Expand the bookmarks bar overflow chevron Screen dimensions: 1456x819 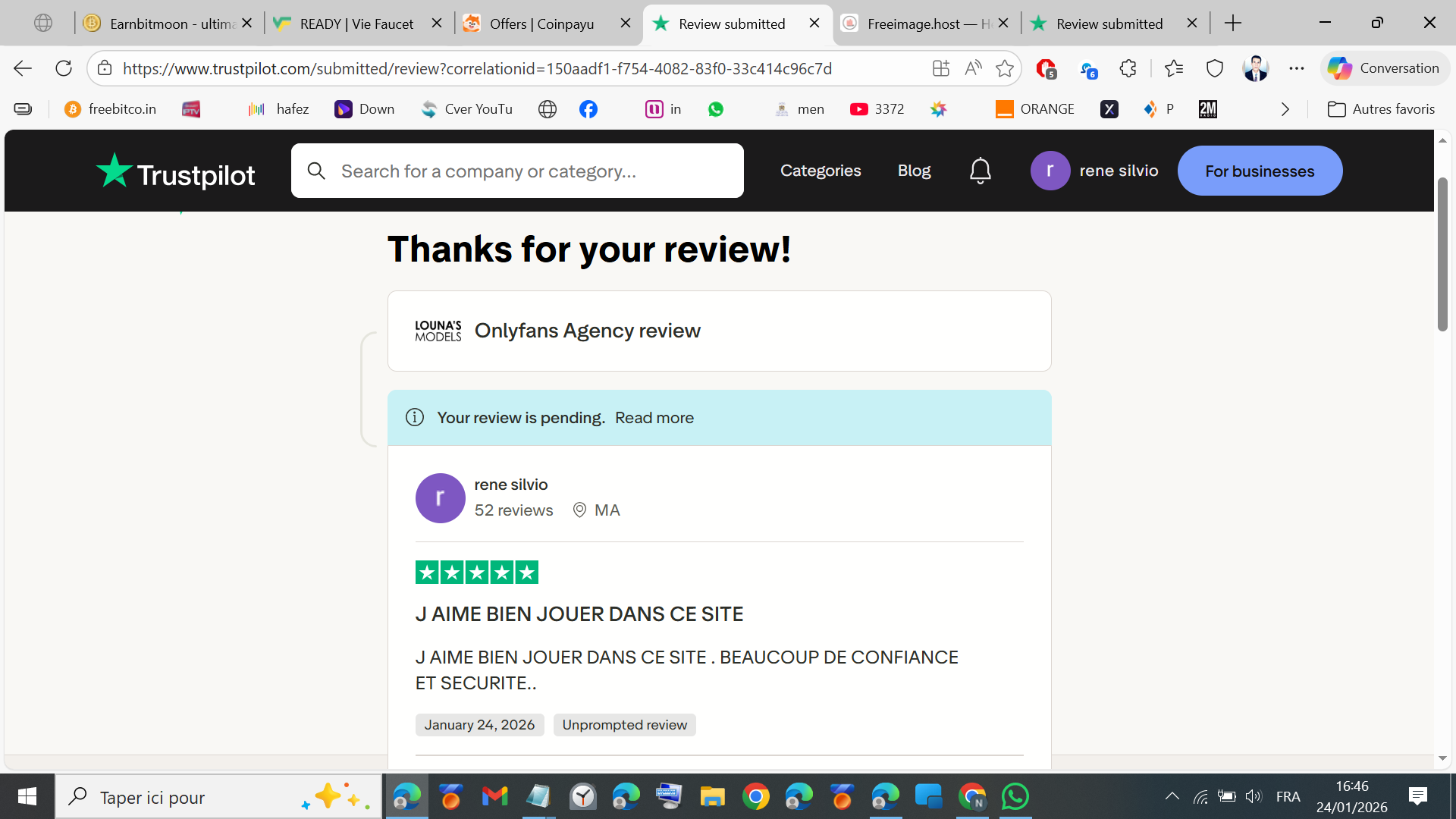(x=1285, y=109)
